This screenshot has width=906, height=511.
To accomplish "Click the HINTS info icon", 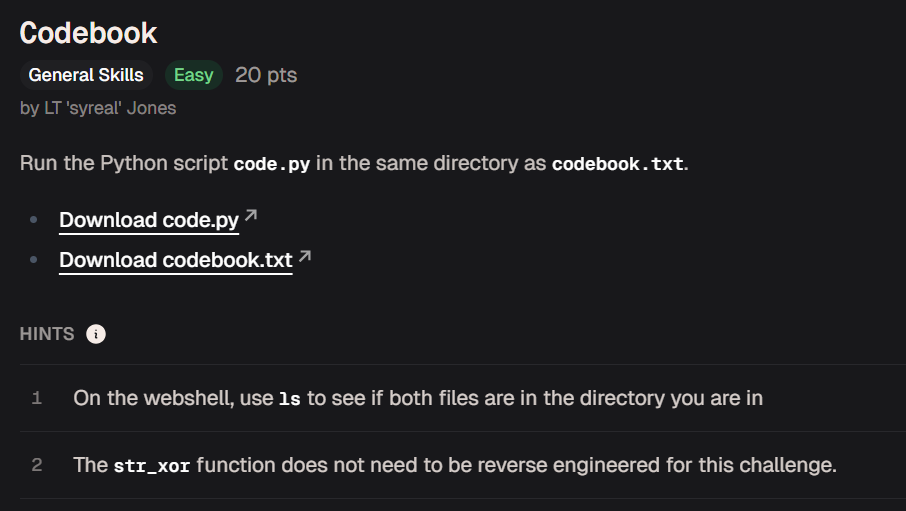I will coord(96,334).
